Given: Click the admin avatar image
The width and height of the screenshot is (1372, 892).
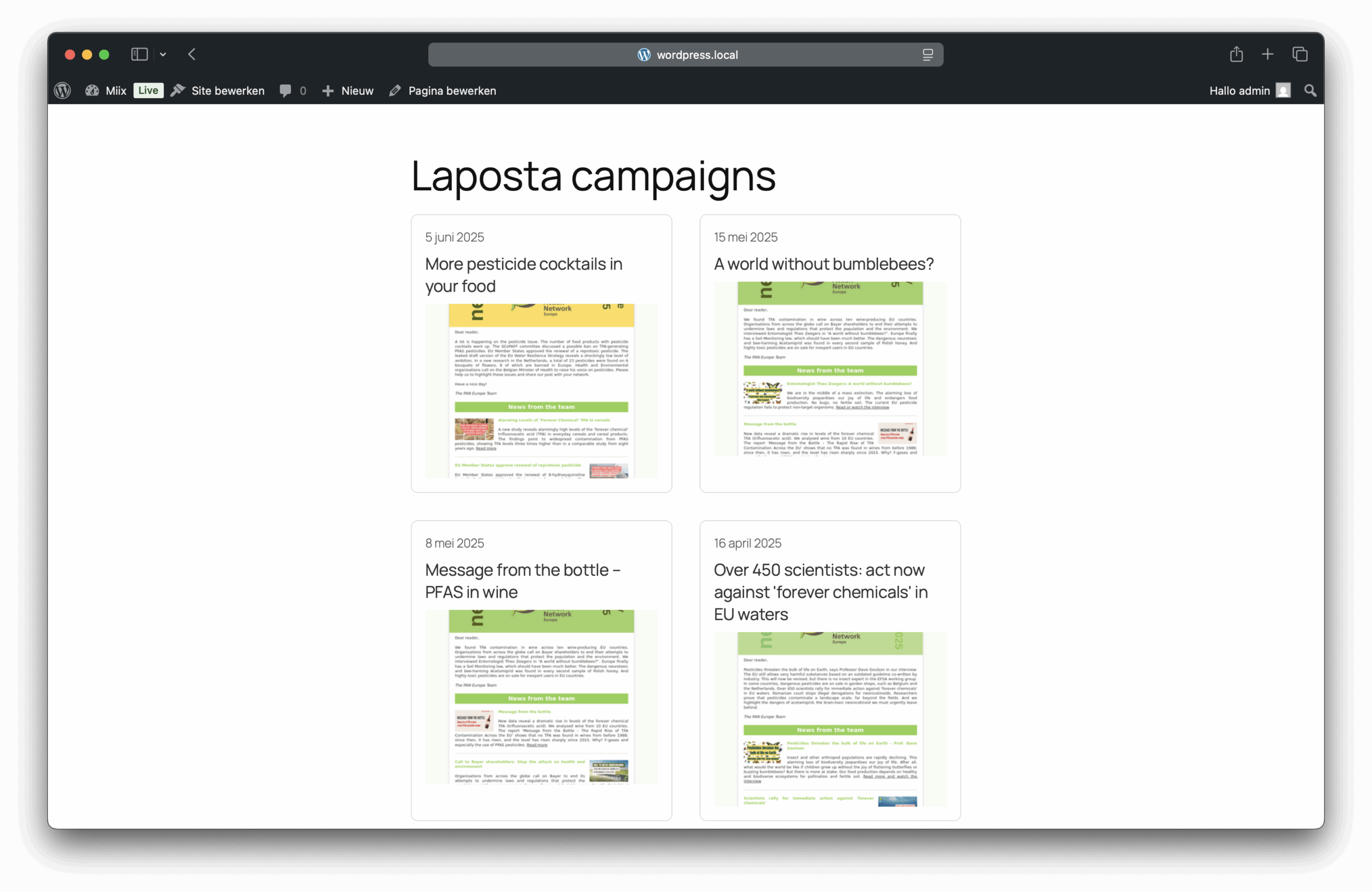Looking at the screenshot, I should 1283,91.
